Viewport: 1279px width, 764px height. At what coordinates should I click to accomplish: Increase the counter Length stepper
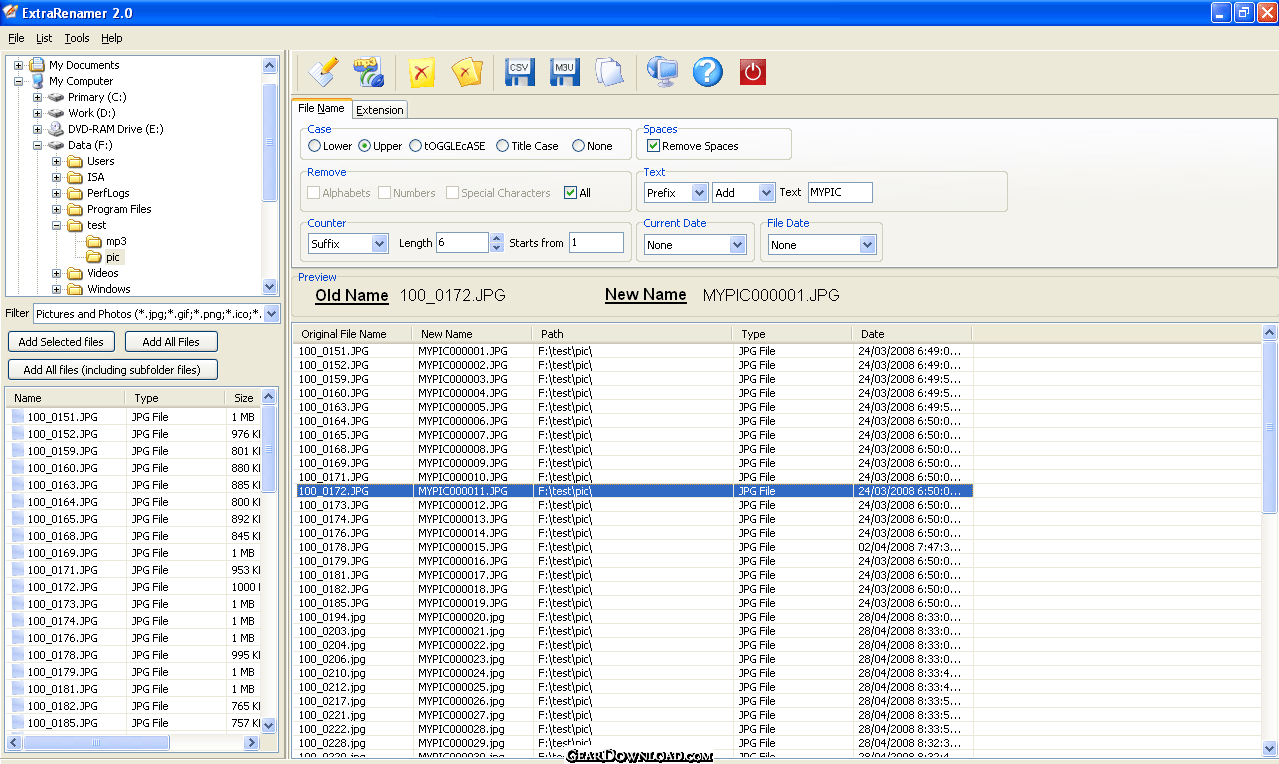pyautogui.click(x=496, y=238)
